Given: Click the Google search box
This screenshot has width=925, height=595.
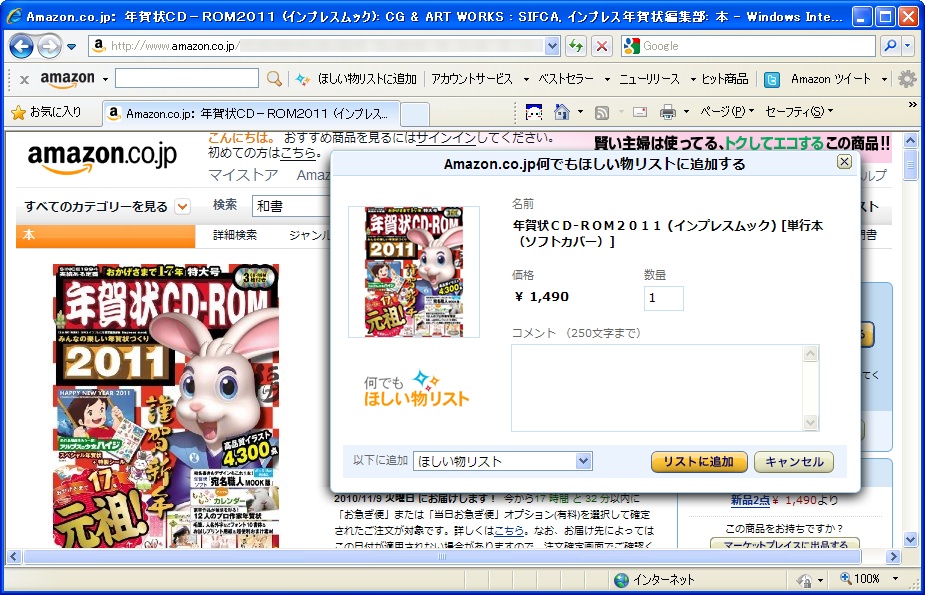Looking at the screenshot, I should tap(748, 45).
